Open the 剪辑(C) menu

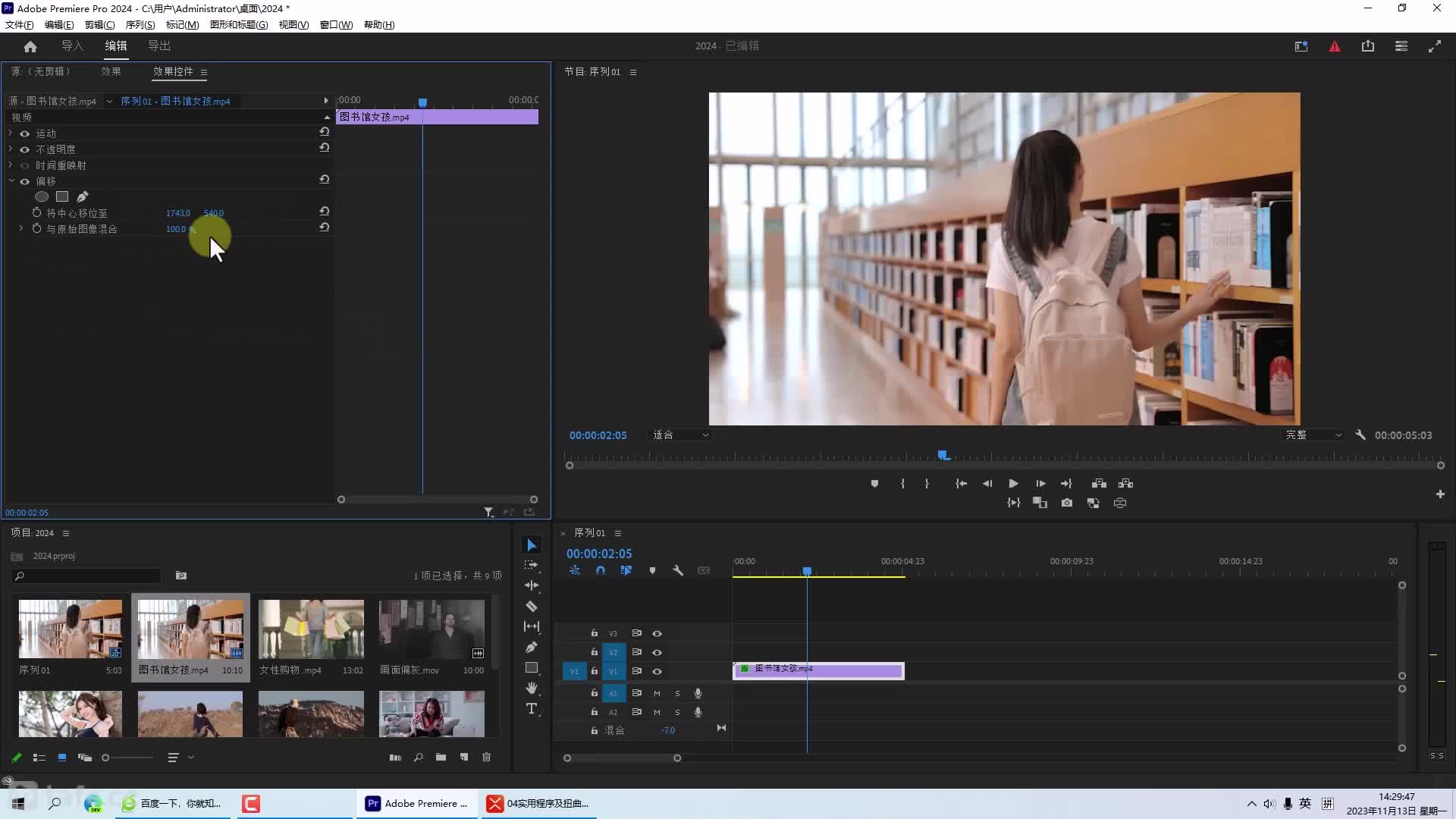tap(99, 25)
